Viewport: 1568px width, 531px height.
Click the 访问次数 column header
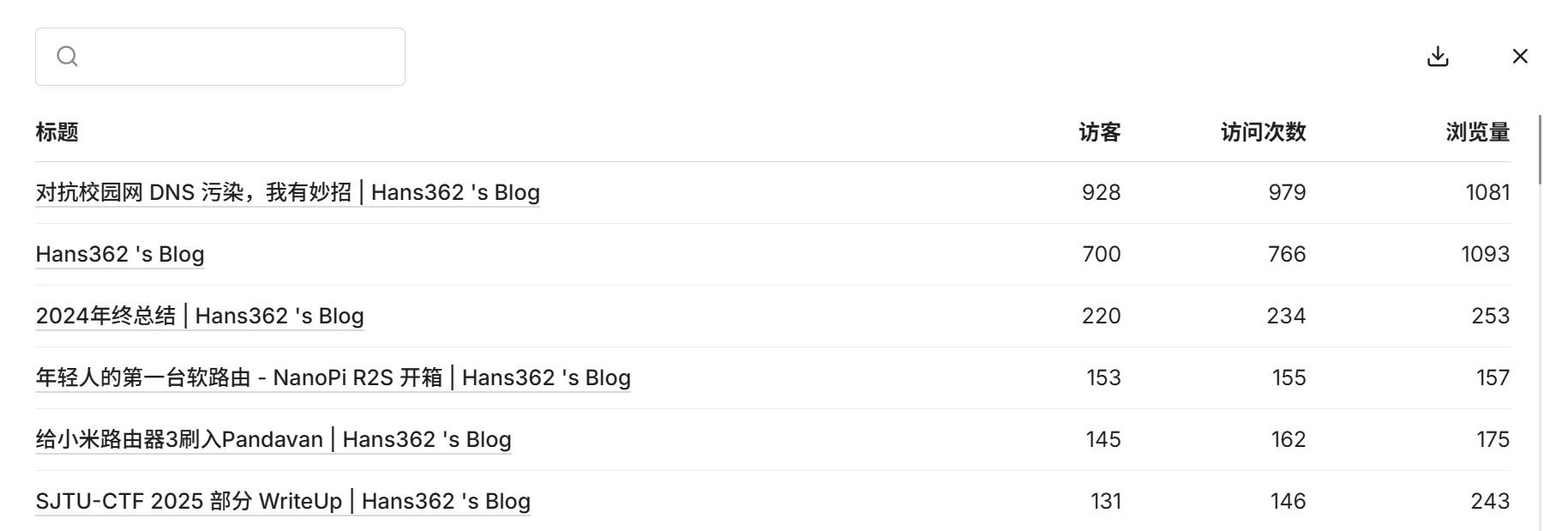[1263, 132]
